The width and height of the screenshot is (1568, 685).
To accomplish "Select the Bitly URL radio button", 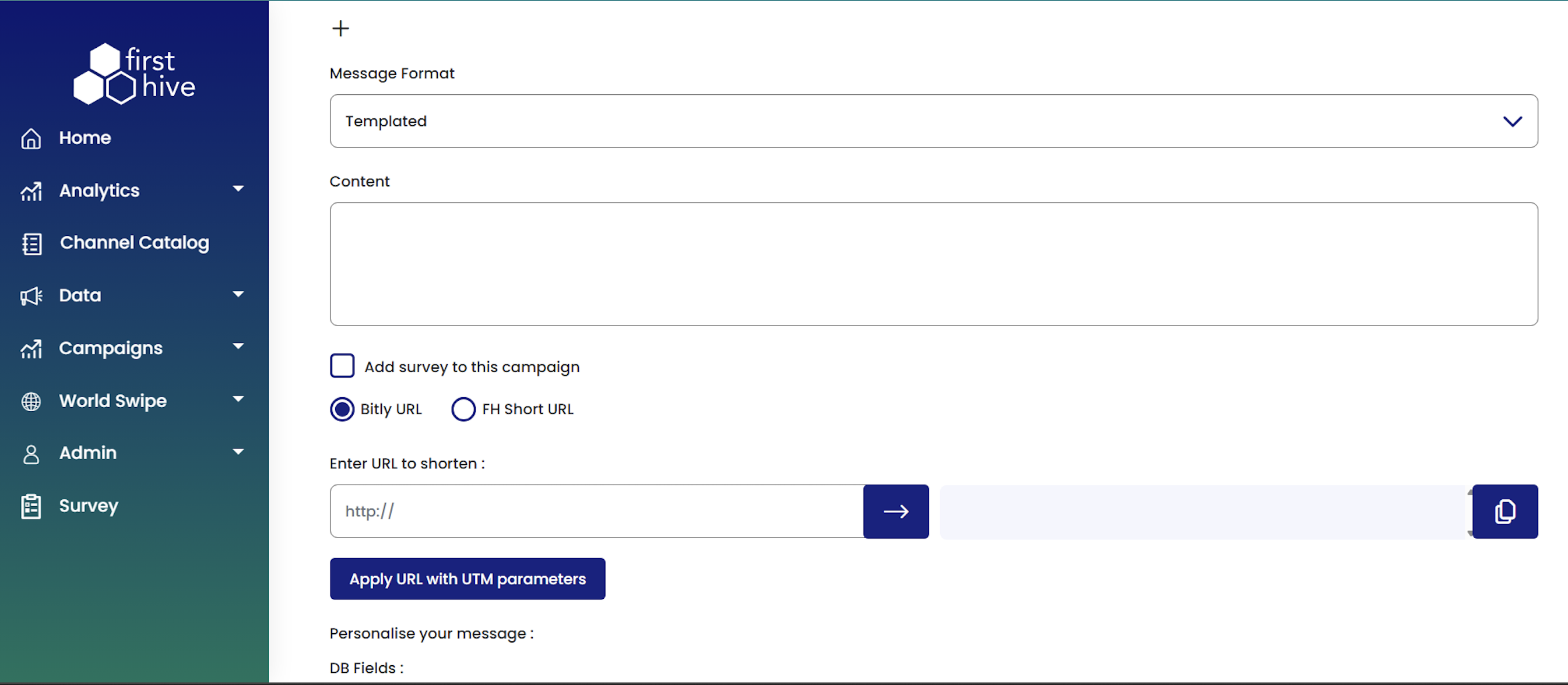I will click(x=342, y=409).
